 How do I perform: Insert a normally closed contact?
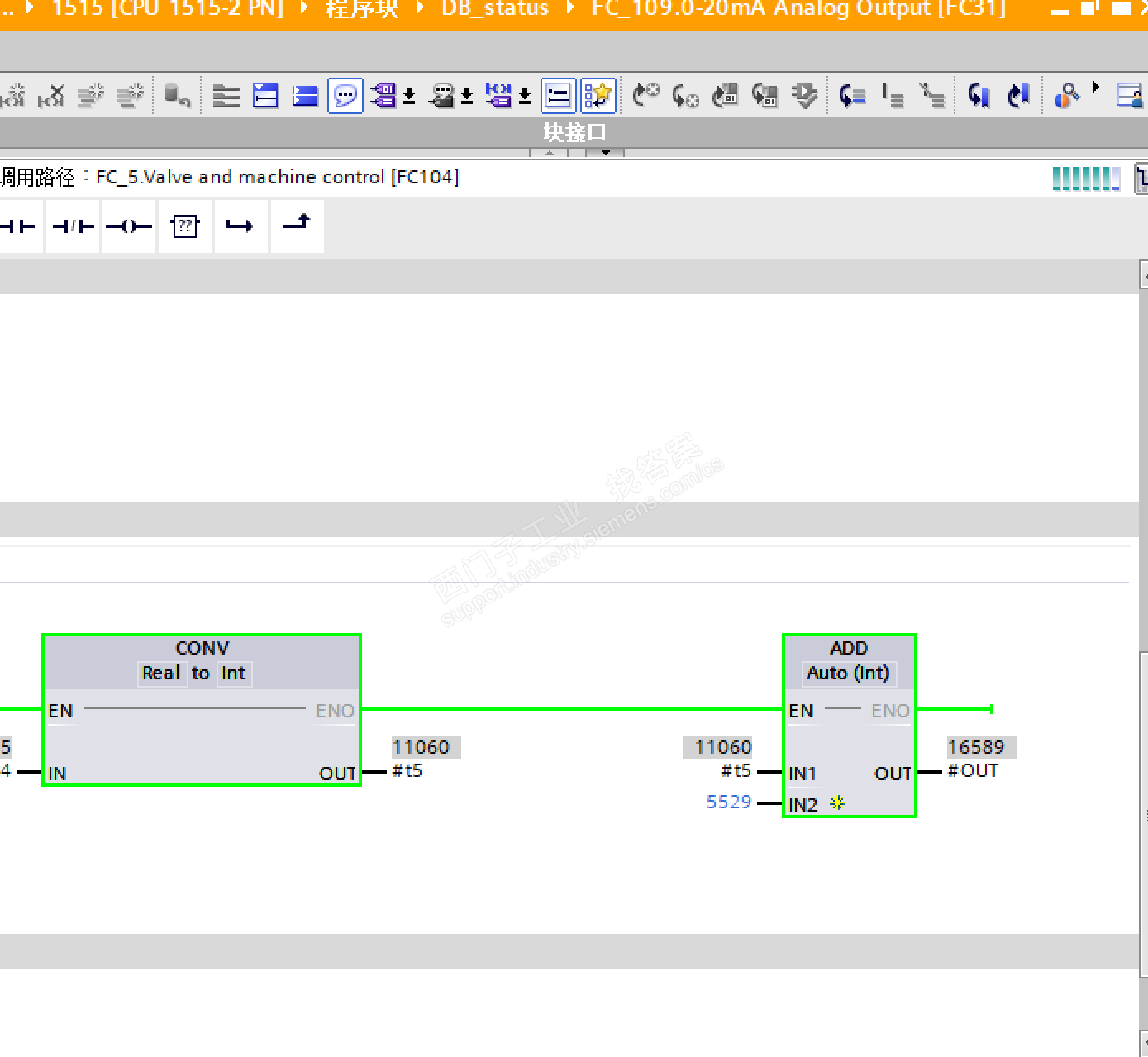73,226
